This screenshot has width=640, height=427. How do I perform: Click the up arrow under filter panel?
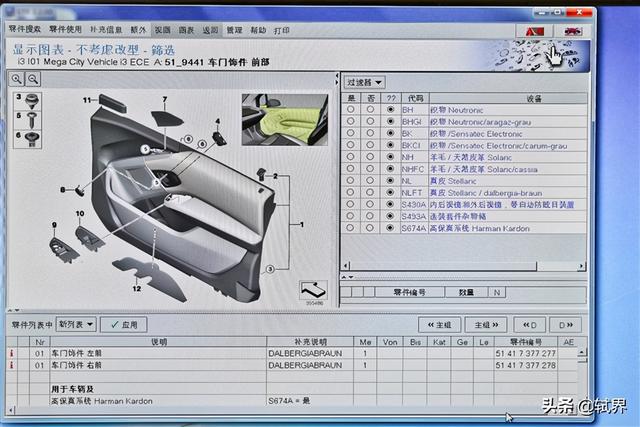[344, 277]
